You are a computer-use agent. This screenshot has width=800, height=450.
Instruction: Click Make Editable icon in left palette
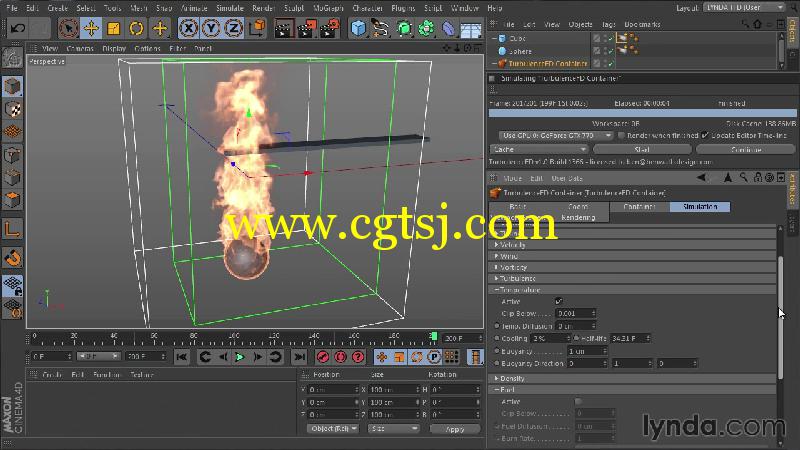(x=12, y=59)
